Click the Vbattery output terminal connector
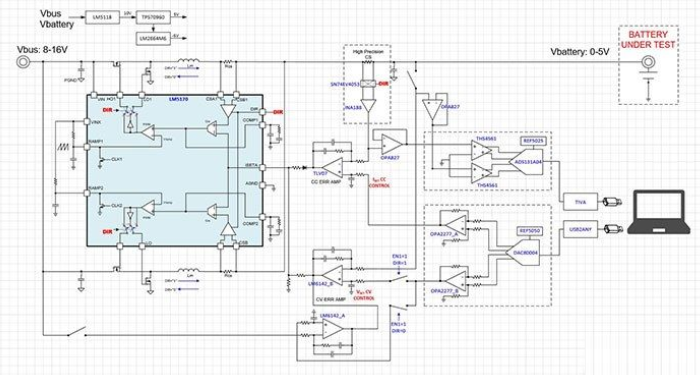Image resolution: width=700 pixels, height=375 pixels. tap(648, 62)
